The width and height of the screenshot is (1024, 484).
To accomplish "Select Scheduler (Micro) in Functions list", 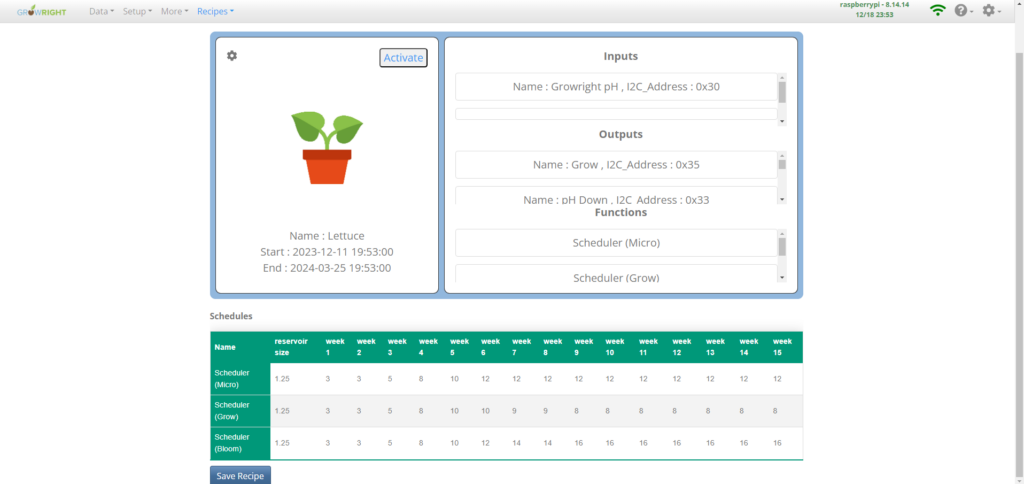I will point(616,243).
